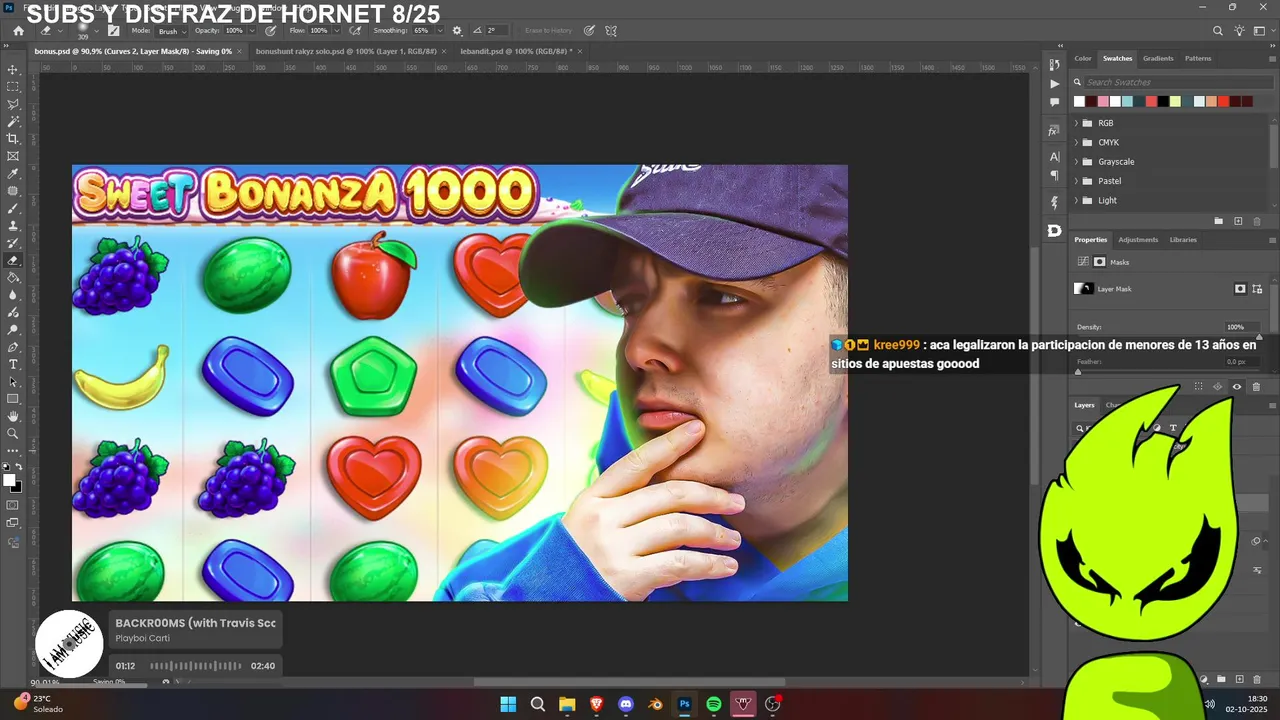The width and height of the screenshot is (1280, 720).
Task: Select the Eyedropper tool
Action: point(13,174)
